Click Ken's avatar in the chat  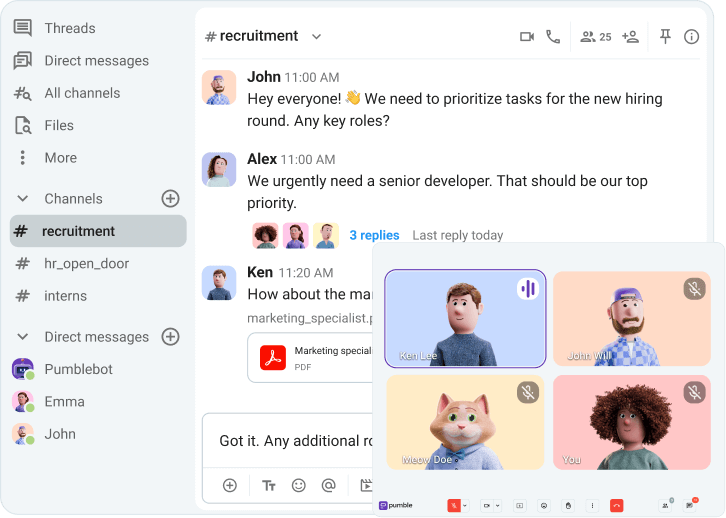(x=219, y=283)
